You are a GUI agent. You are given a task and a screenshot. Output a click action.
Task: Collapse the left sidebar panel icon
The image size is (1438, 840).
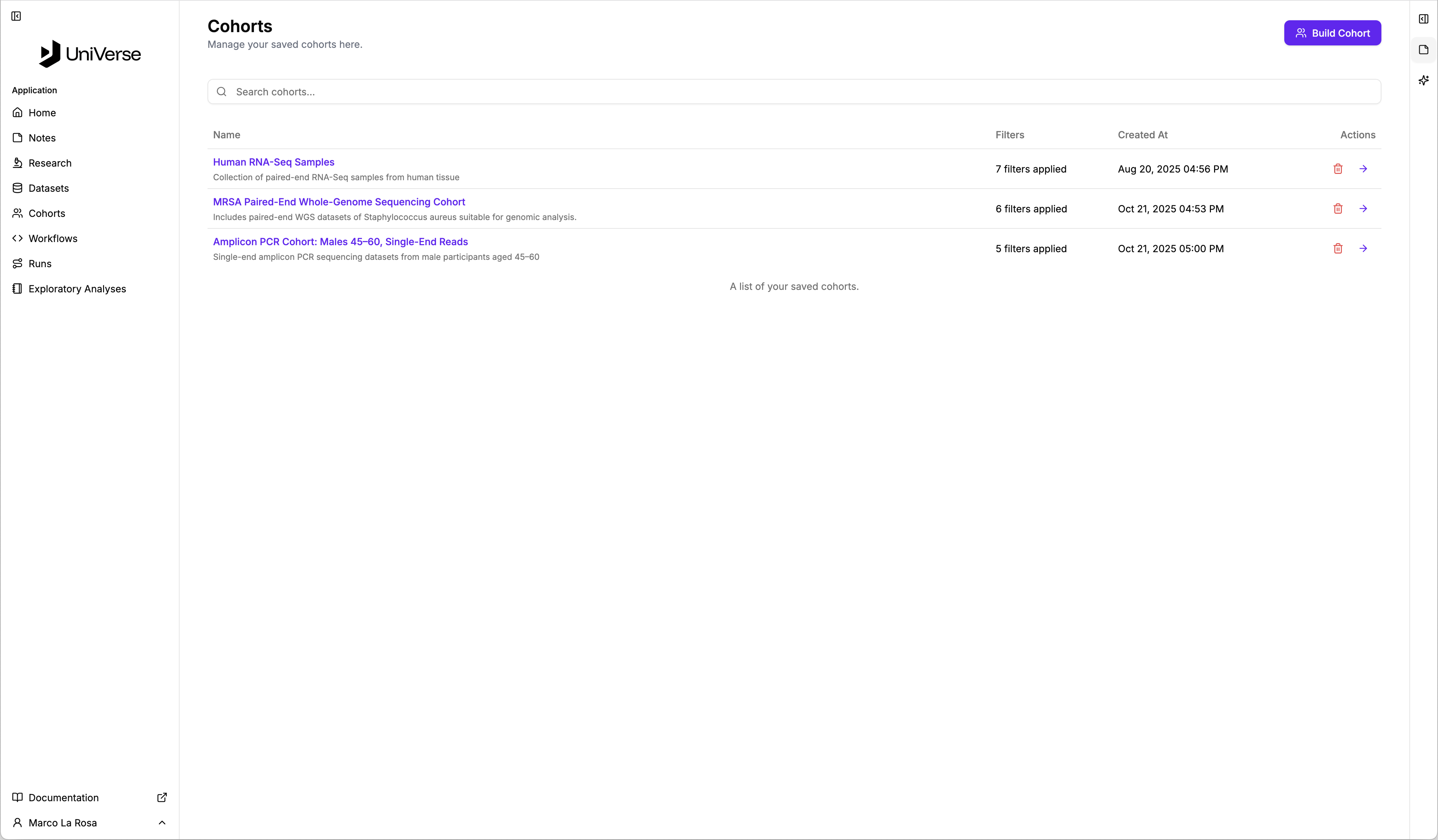(16, 16)
